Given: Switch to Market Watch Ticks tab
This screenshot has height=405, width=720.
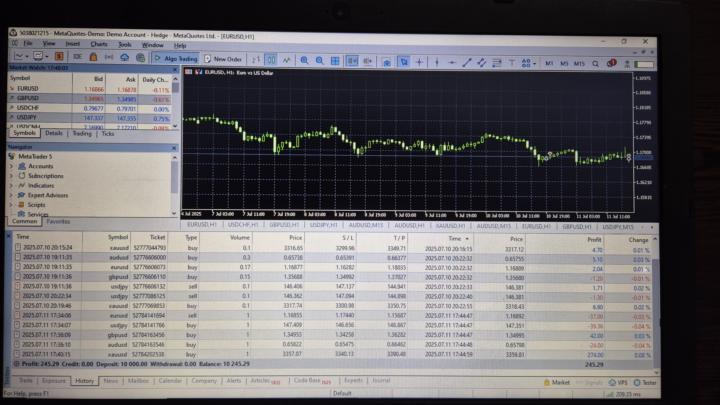Looking at the screenshot, I should click(108, 134).
